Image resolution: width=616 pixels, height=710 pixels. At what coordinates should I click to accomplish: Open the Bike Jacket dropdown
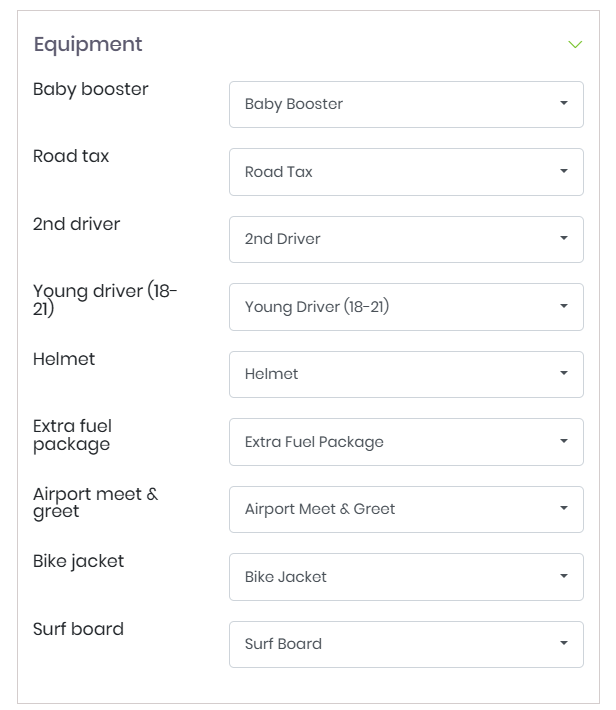click(x=405, y=577)
